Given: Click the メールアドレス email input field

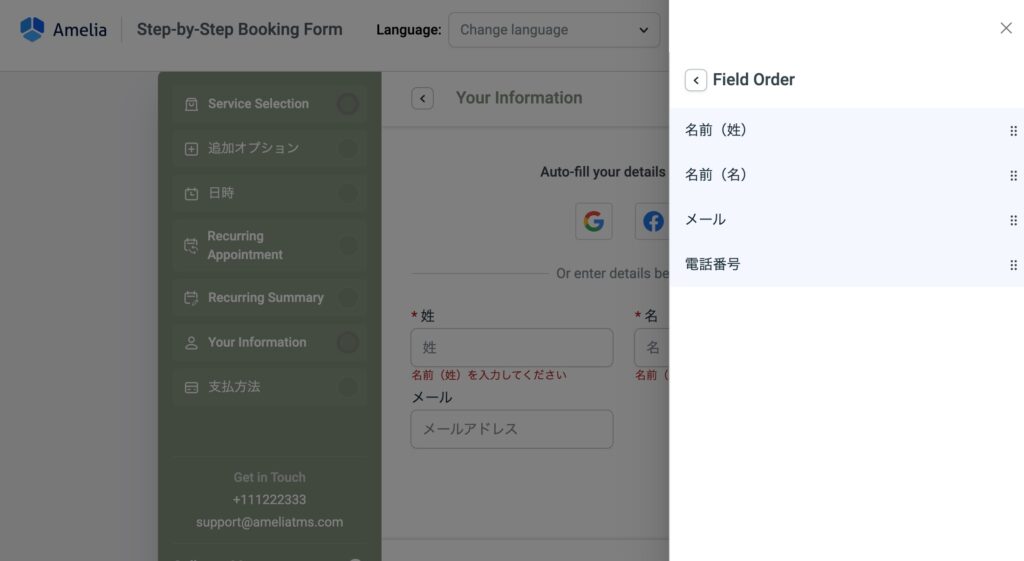Looking at the screenshot, I should coord(511,429).
